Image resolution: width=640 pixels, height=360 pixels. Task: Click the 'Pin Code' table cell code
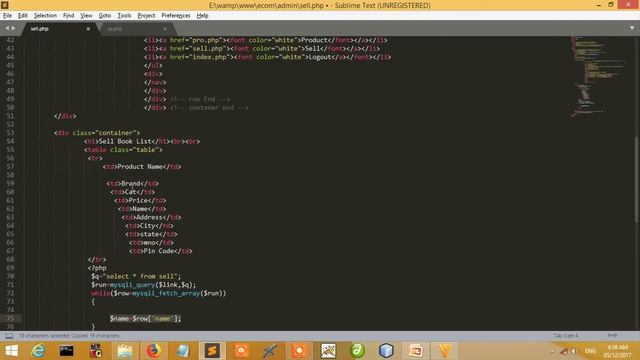[160, 251]
